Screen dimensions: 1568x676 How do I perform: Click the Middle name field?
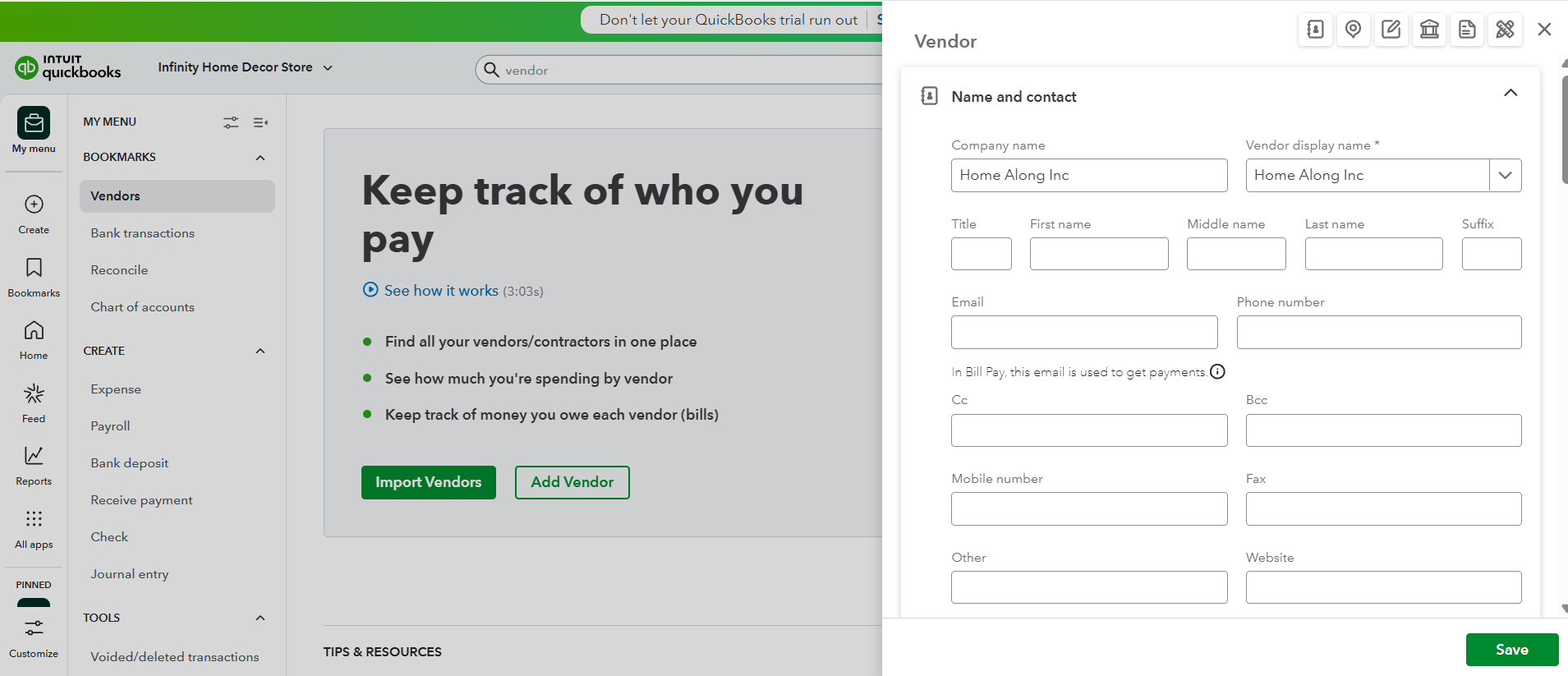coord(1236,254)
